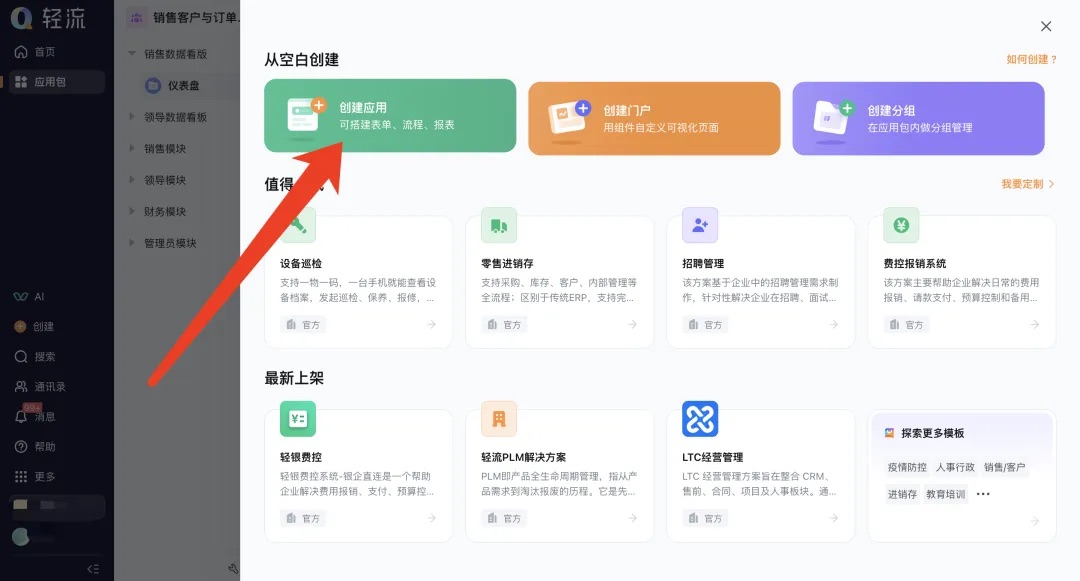Expand 管理员模块 tree group
The image size is (1080, 581).
(x=132, y=243)
